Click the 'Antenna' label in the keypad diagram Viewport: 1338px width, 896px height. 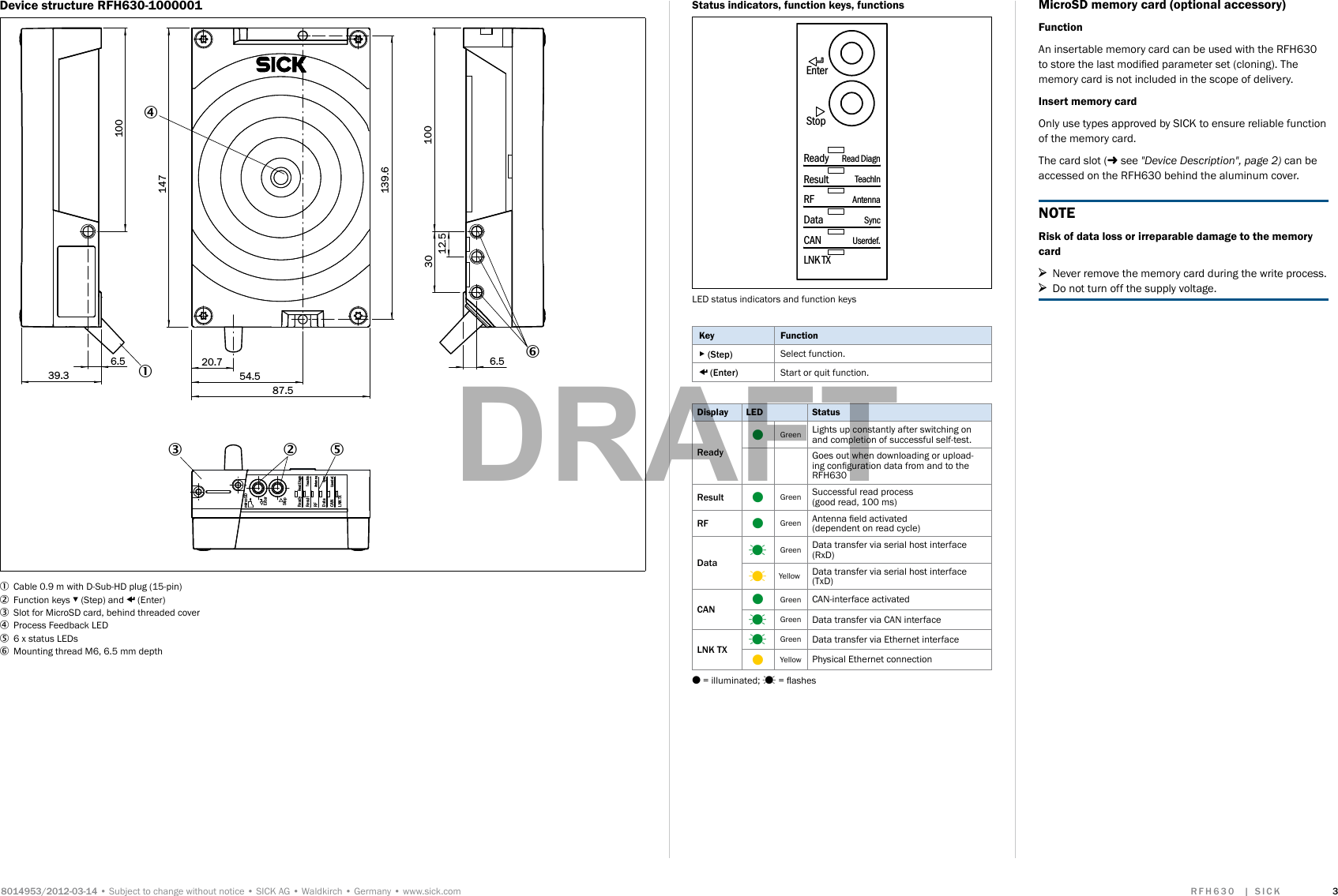(x=866, y=200)
